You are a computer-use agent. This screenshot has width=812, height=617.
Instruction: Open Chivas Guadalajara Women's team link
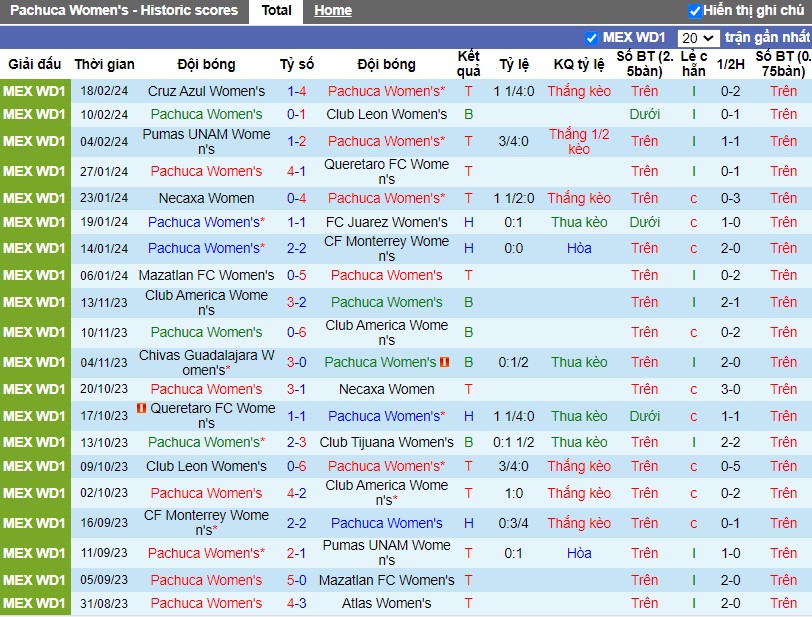pos(206,363)
